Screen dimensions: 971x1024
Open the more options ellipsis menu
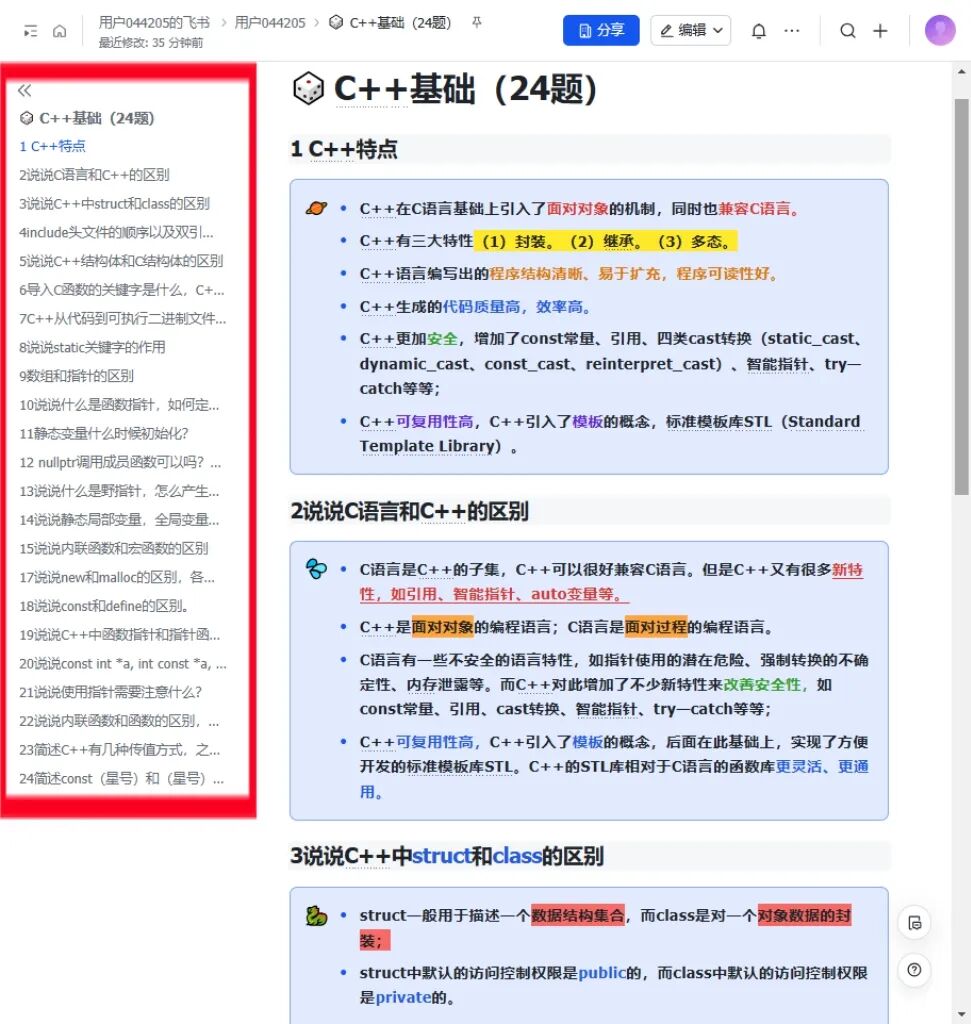[x=791, y=31]
